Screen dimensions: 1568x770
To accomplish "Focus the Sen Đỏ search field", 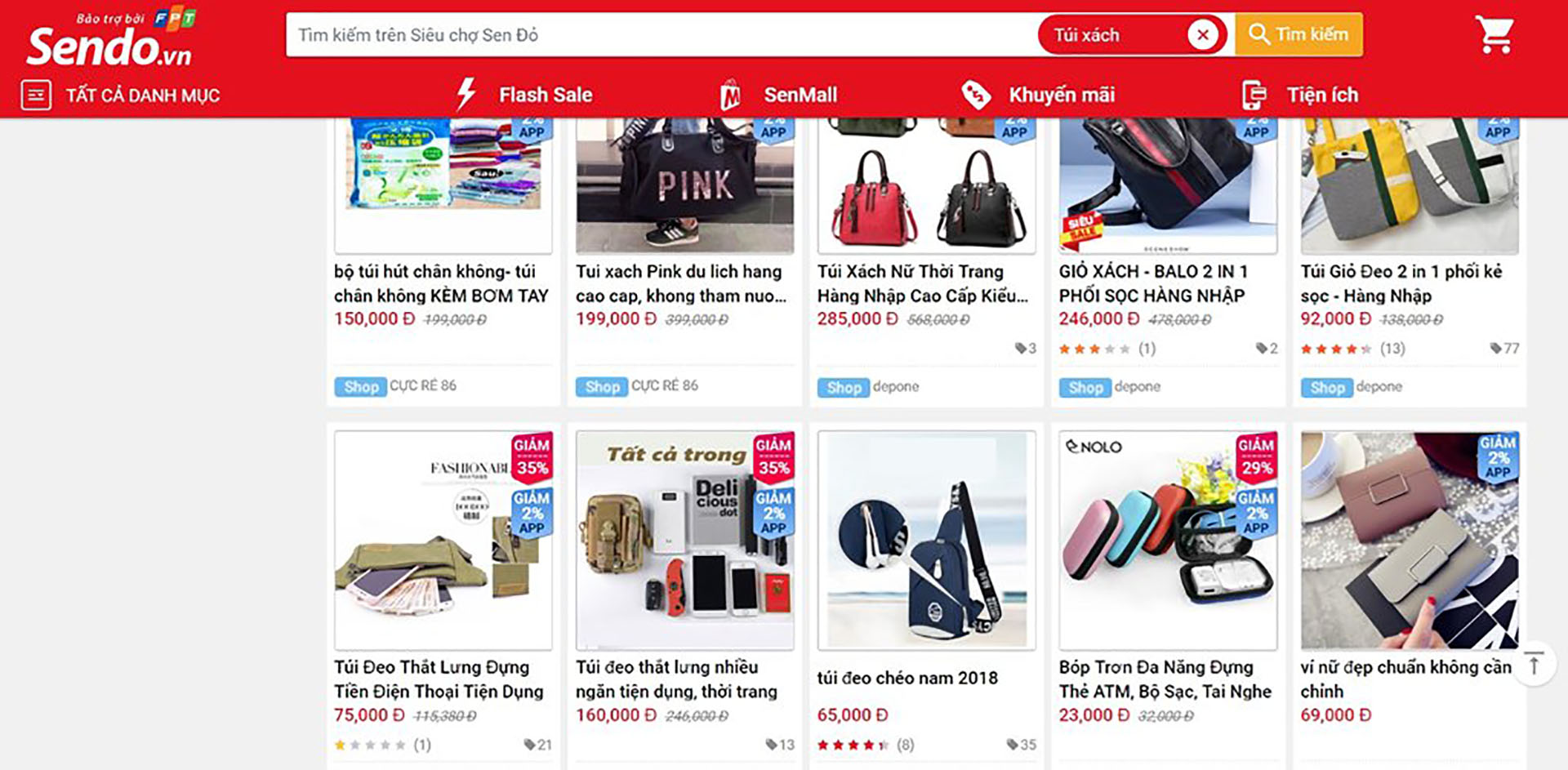I will pos(661,34).
